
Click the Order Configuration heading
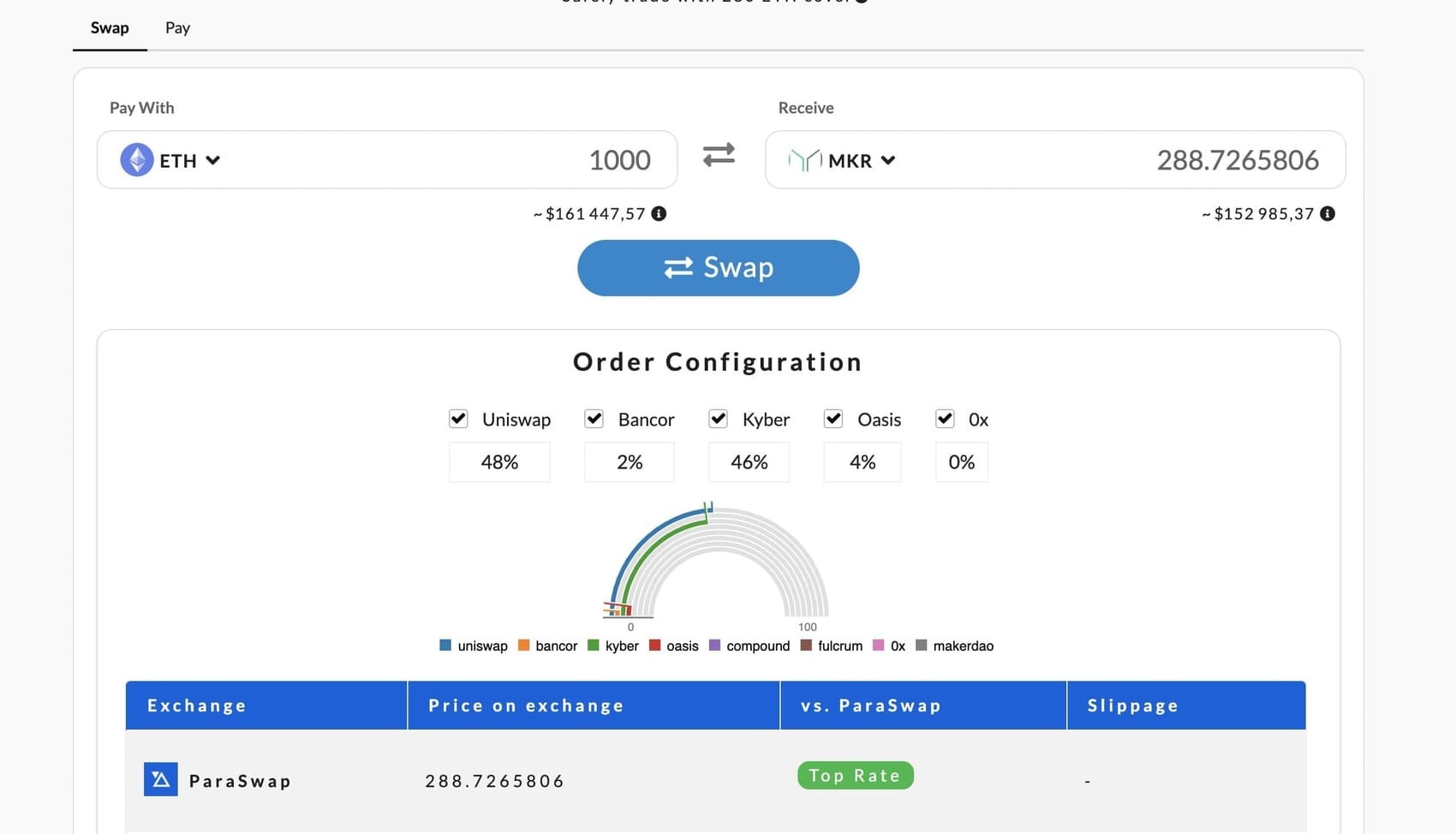click(718, 362)
